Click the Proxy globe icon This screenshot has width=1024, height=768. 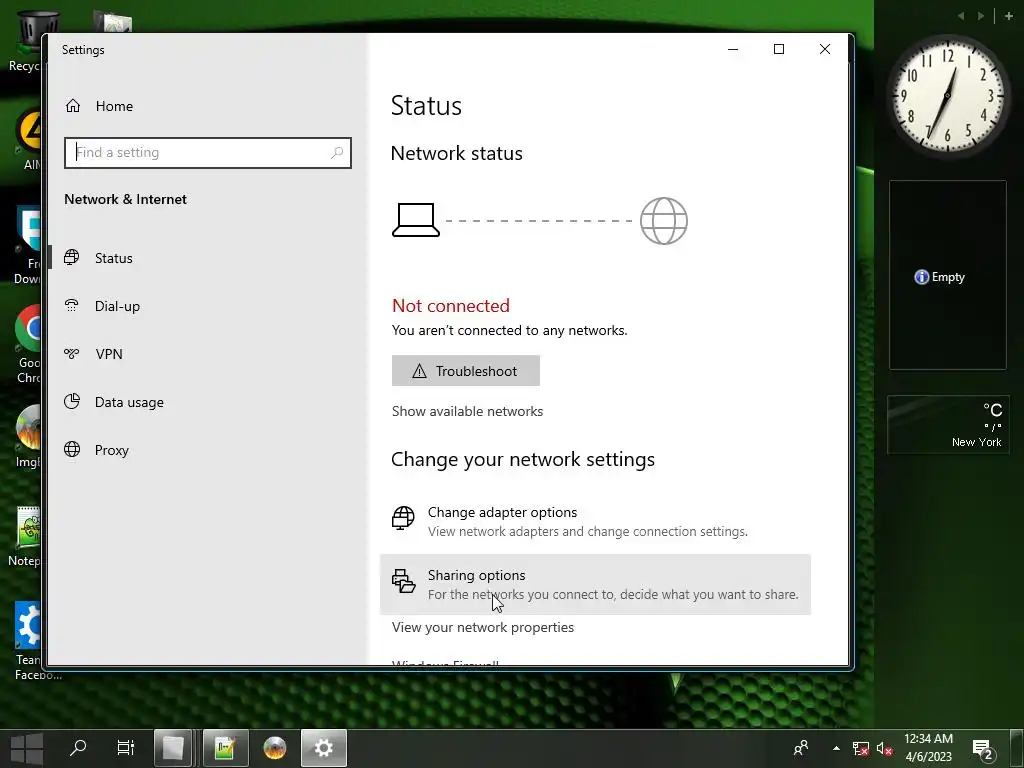(72, 449)
